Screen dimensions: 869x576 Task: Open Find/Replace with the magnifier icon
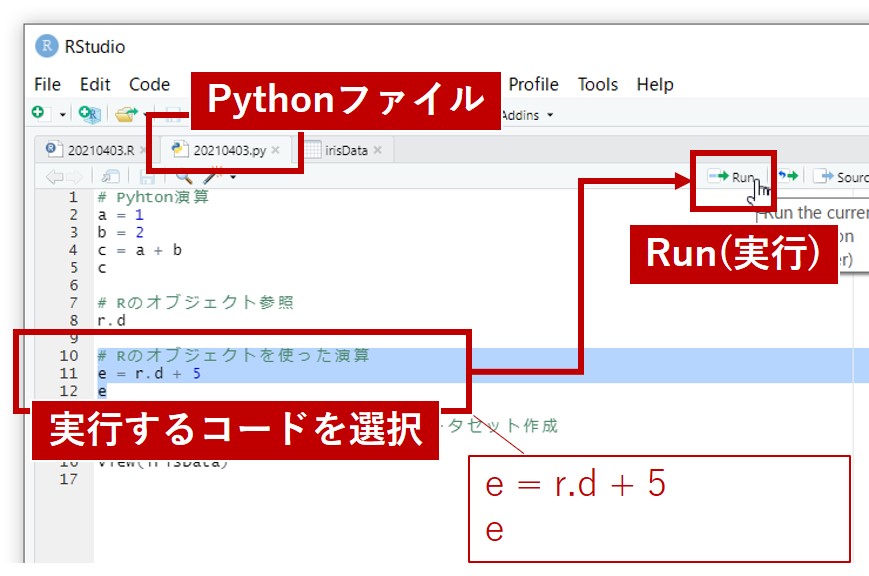[183, 177]
